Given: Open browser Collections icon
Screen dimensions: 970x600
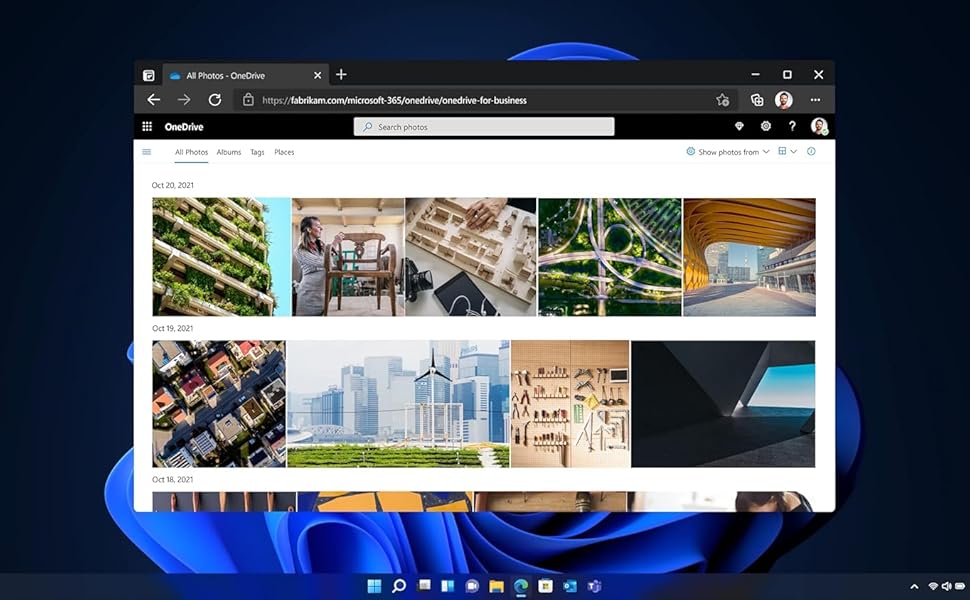Looking at the screenshot, I should point(757,100).
